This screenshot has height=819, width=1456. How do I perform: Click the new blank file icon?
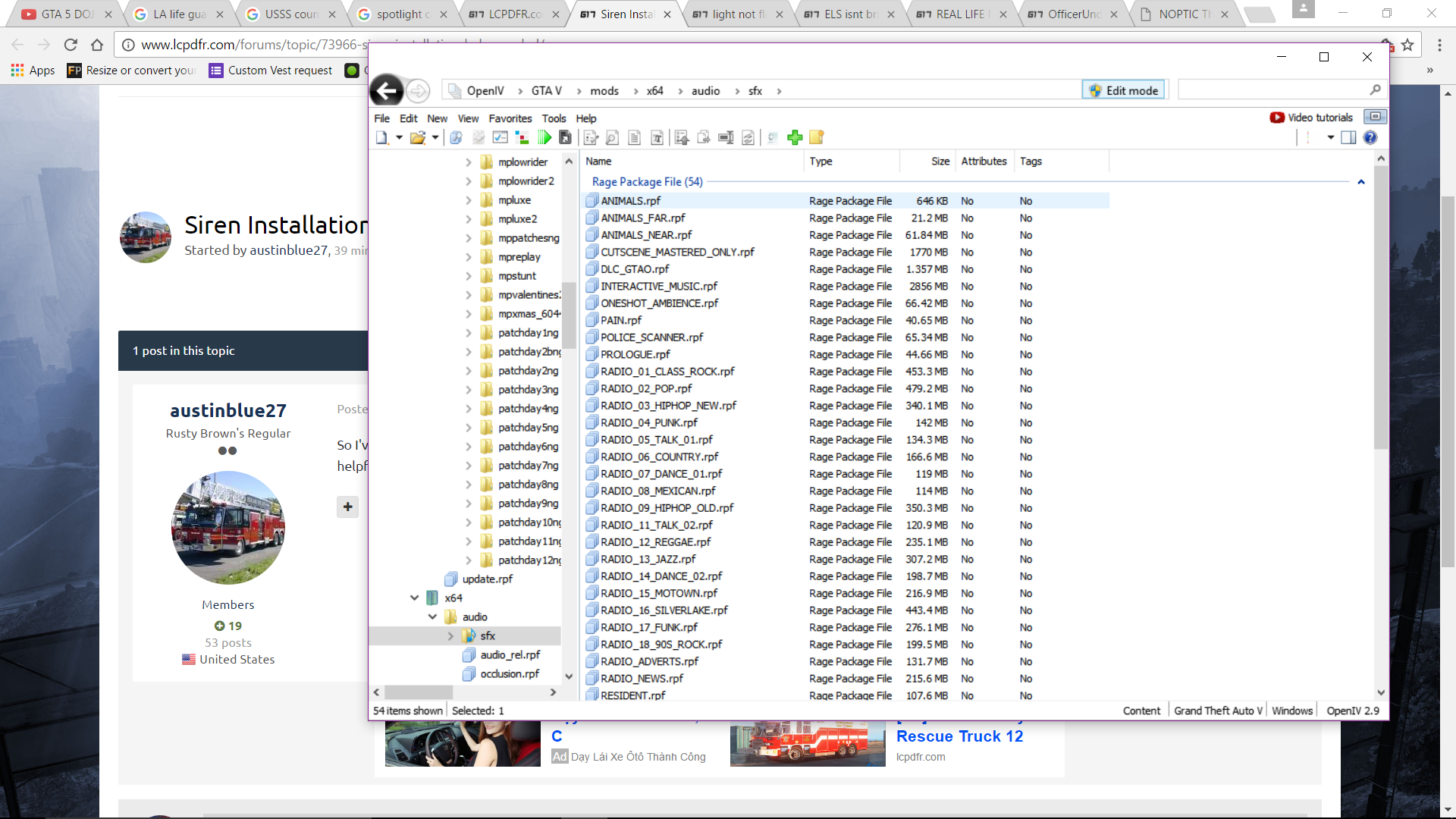(381, 137)
